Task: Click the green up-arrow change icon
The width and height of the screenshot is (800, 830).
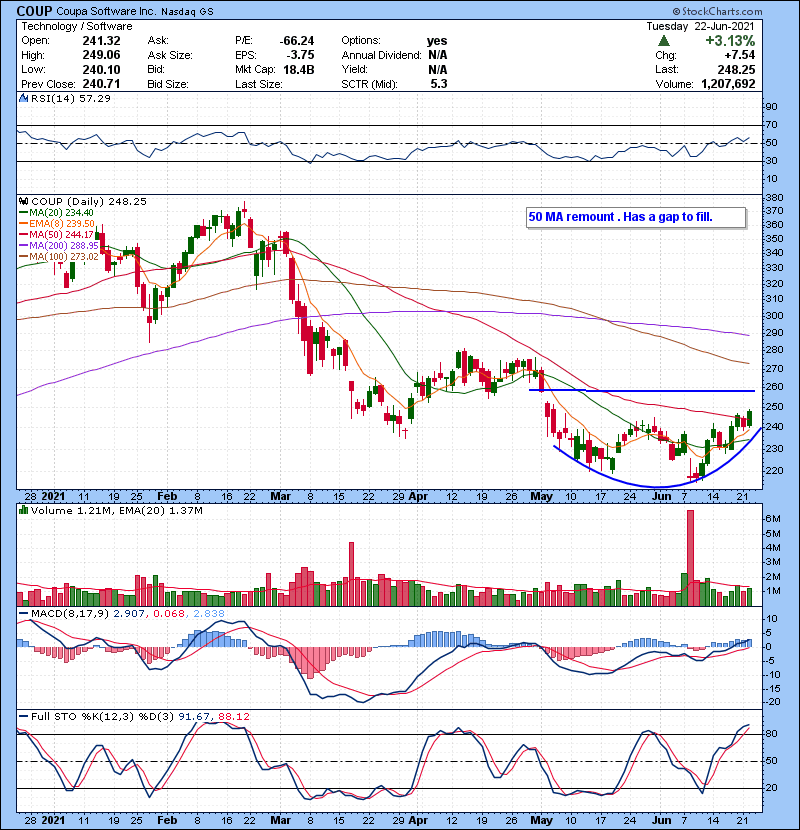Action: [x=664, y=41]
